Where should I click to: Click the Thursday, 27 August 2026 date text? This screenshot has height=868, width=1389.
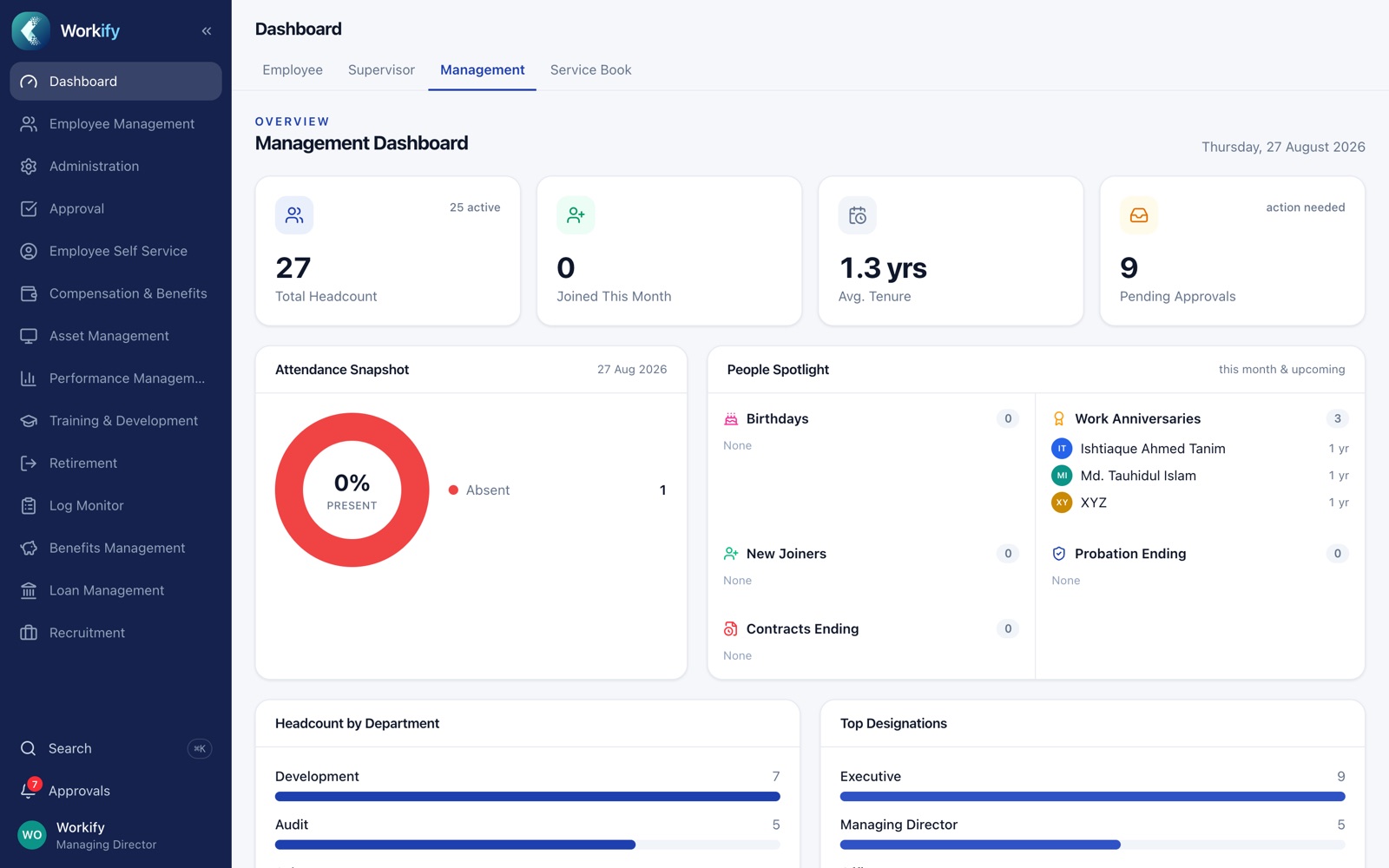coord(1283,148)
